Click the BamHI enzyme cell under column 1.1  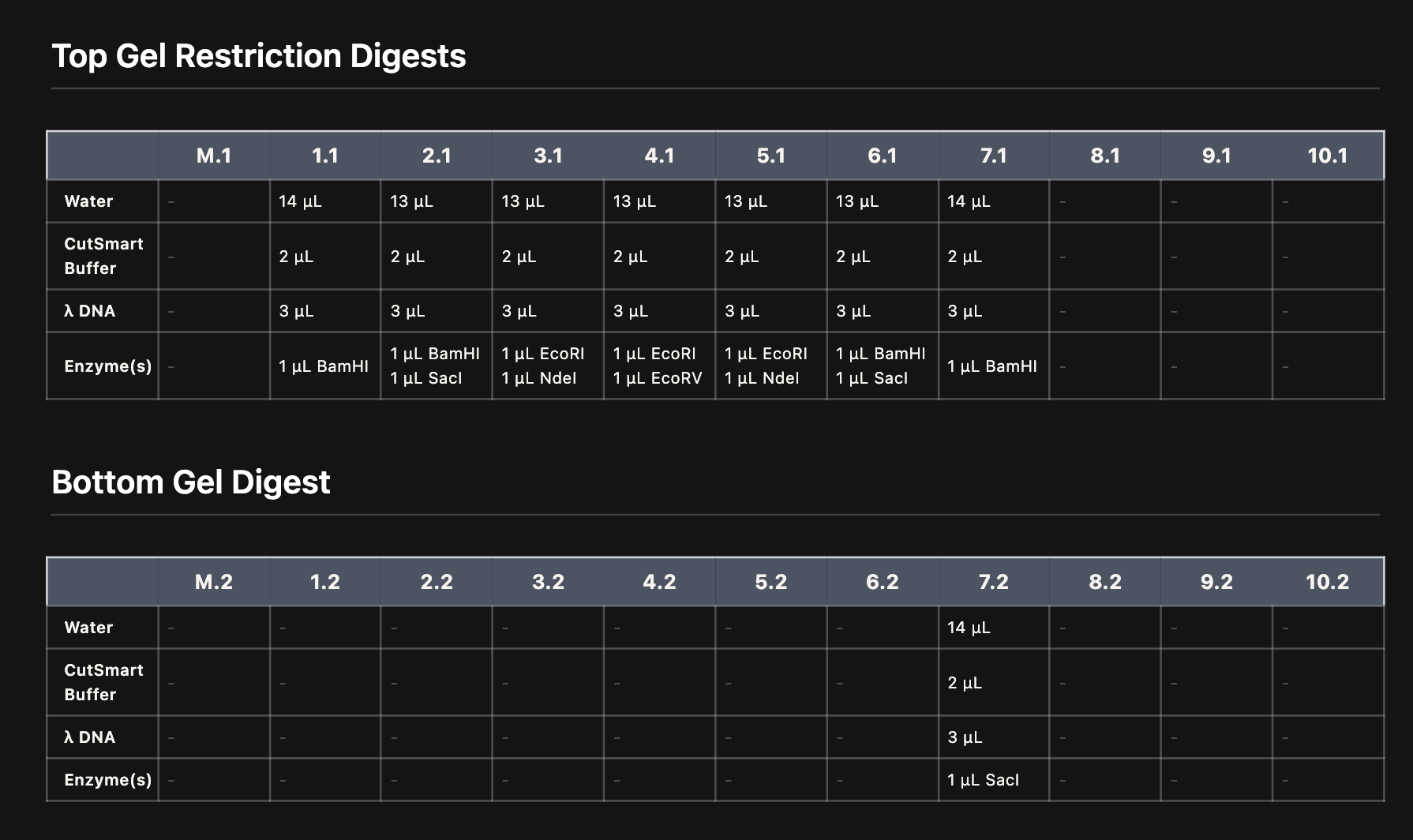pos(324,366)
